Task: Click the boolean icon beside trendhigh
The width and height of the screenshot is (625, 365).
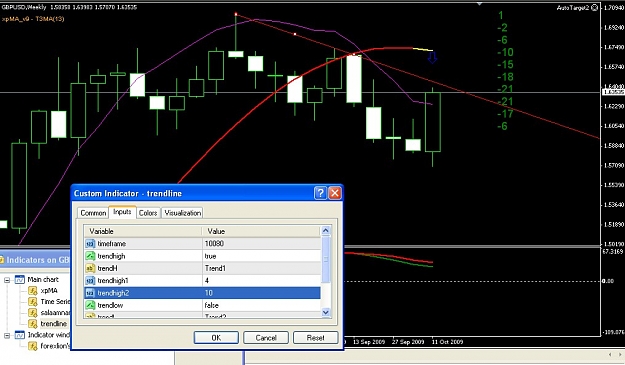Action: click(90, 256)
